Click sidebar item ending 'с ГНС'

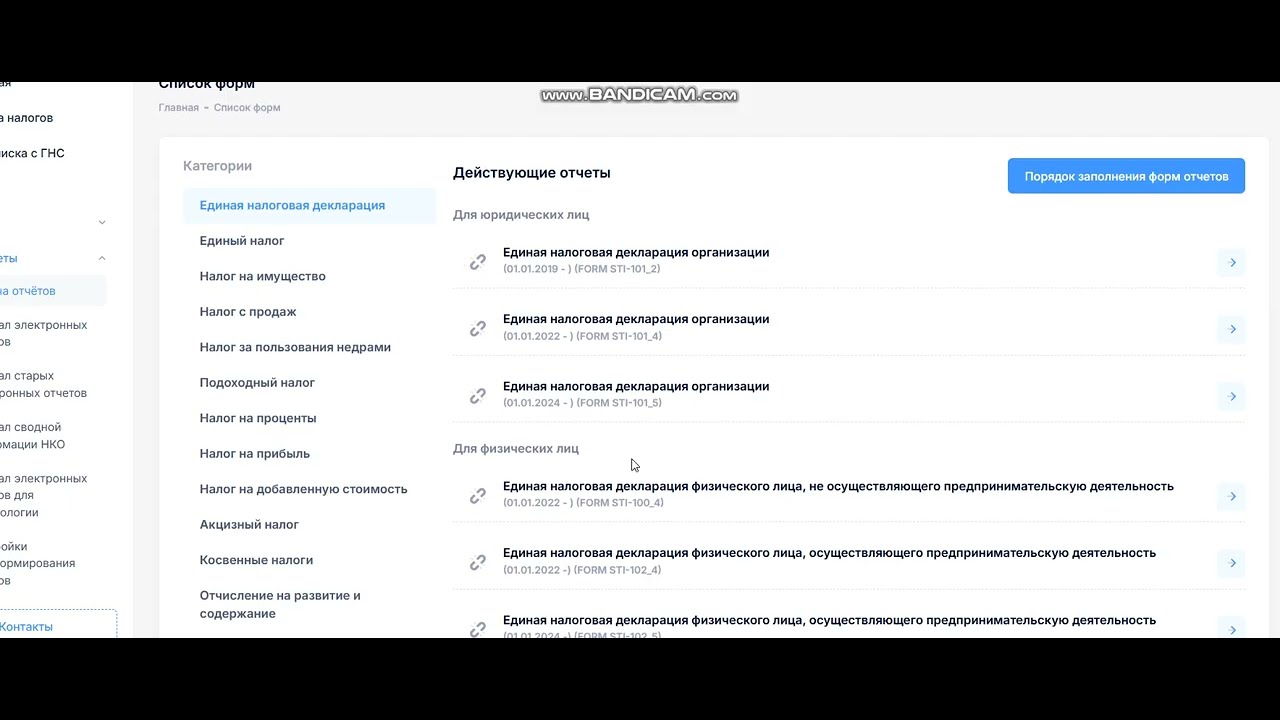pyautogui.click(x=32, y=153)
